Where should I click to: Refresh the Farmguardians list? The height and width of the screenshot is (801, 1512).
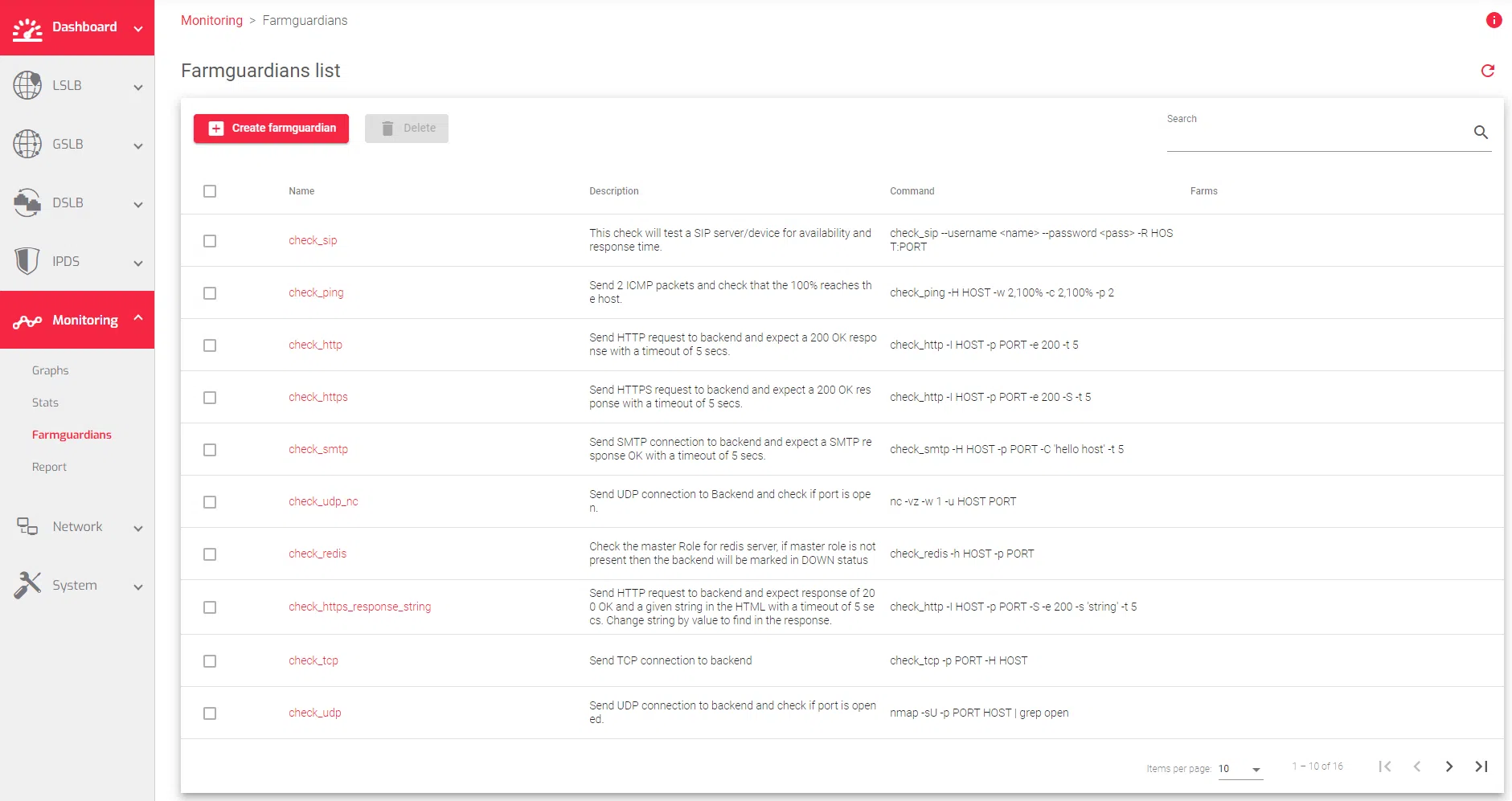point(1488,71)
